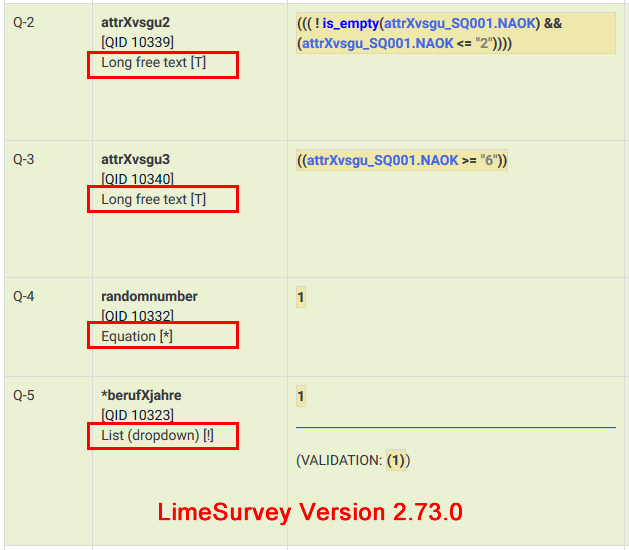Open the *berufXjahre question name
Image resolution: width=629 pixels, height=550 pixels.
[x=141, y=395]
